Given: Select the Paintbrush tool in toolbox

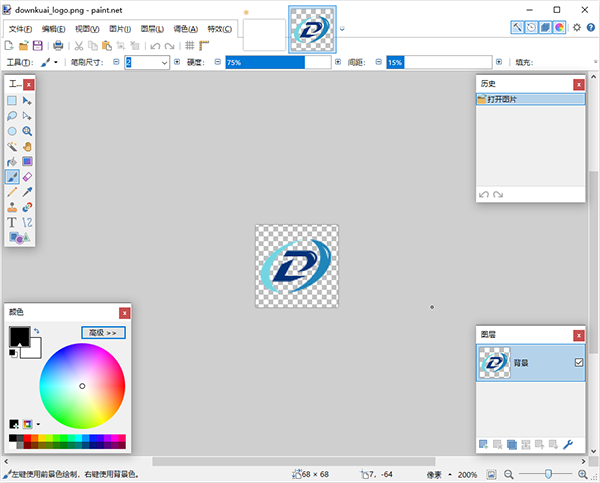Looking at the screenshot, I should coord(12,177).
